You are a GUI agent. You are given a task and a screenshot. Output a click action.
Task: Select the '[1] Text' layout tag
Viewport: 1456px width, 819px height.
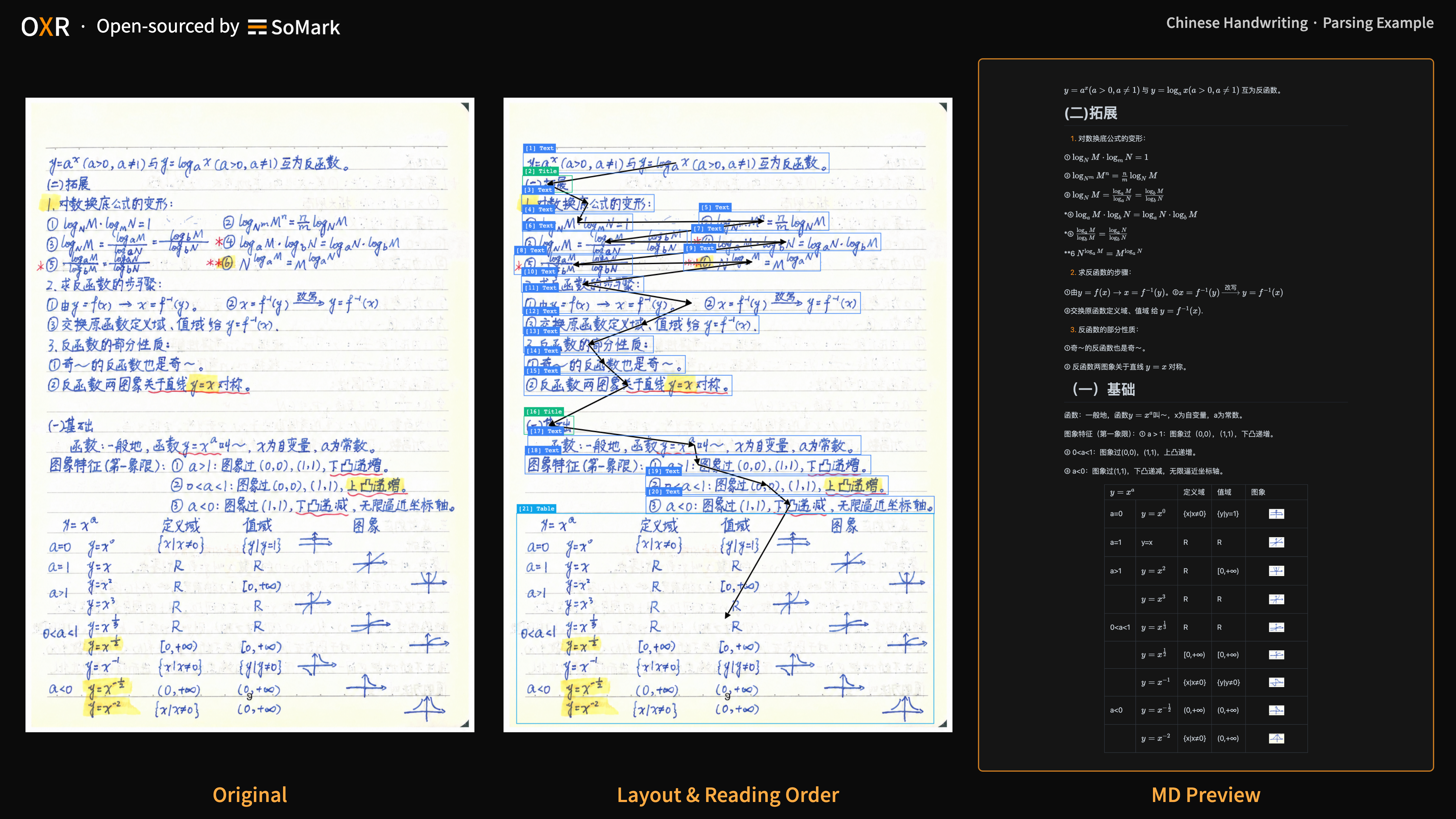coord(540,148)
